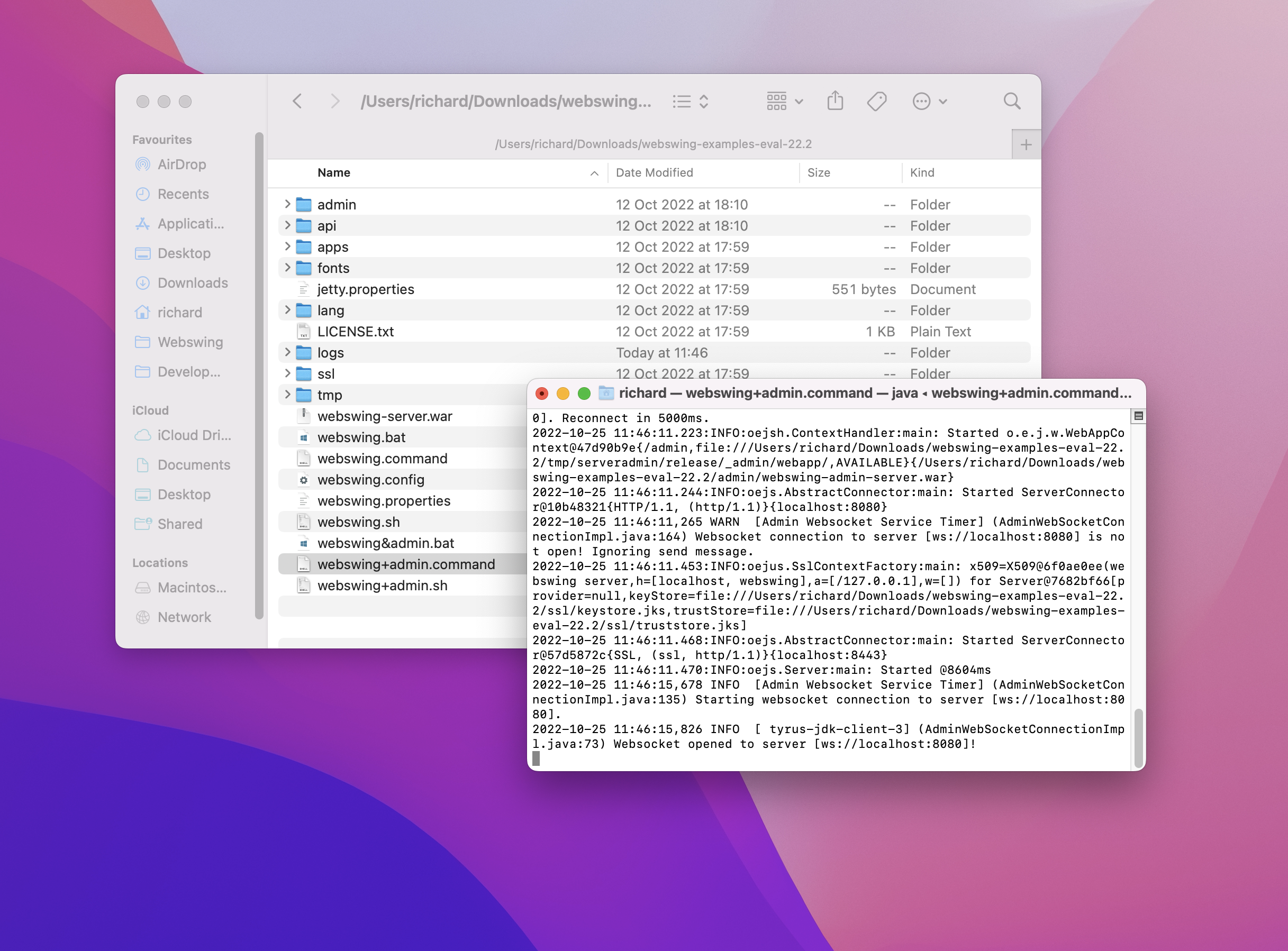Open the Action (ellipsis) menu in Finder

[x=929, y=102]
